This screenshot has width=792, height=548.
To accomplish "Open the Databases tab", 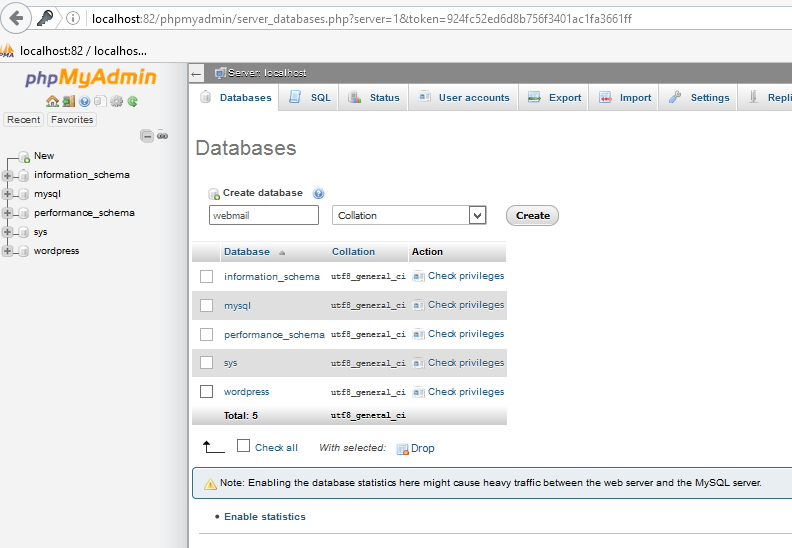I will [x=235, y=97].
